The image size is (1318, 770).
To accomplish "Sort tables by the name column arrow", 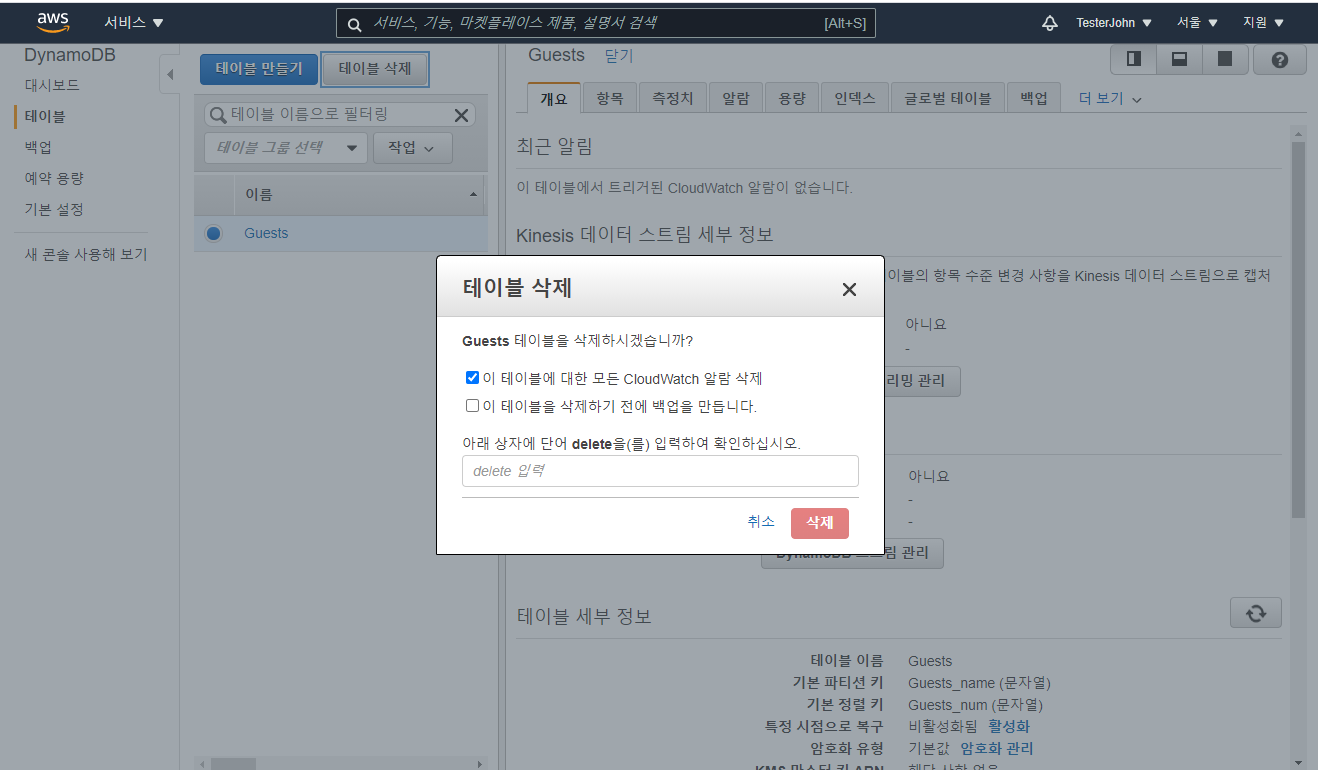I will pos(473,194).
